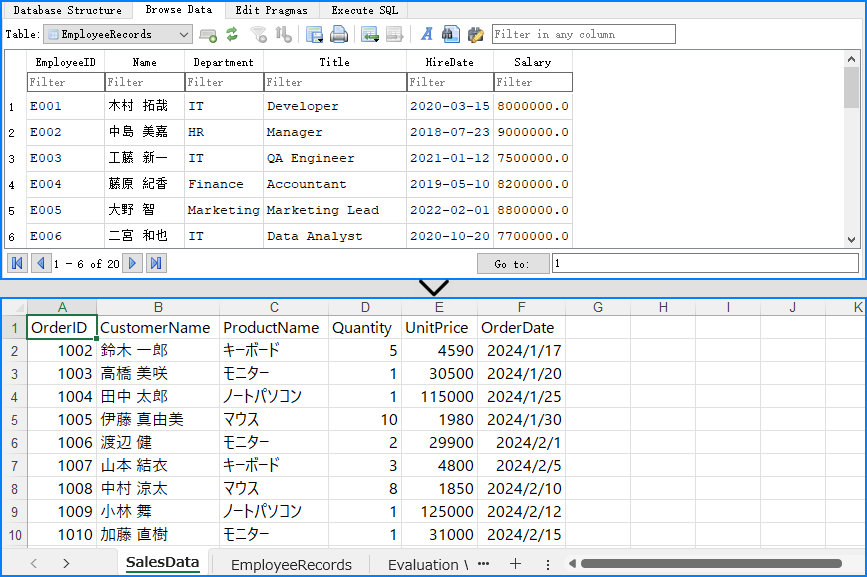Add a new spreadsheet sheet with plus

[515, 564]
